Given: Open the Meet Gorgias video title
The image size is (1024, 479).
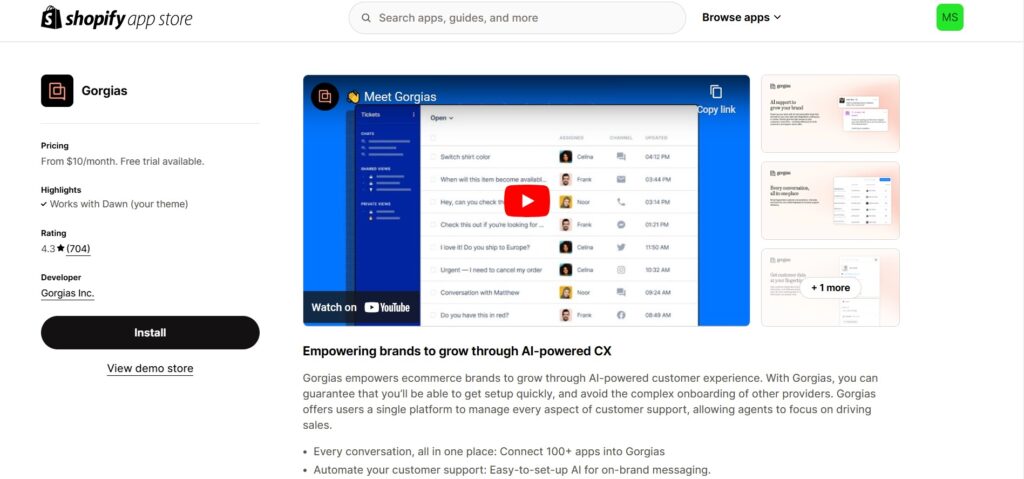Looking at the screenshot, I should point(392,97).
